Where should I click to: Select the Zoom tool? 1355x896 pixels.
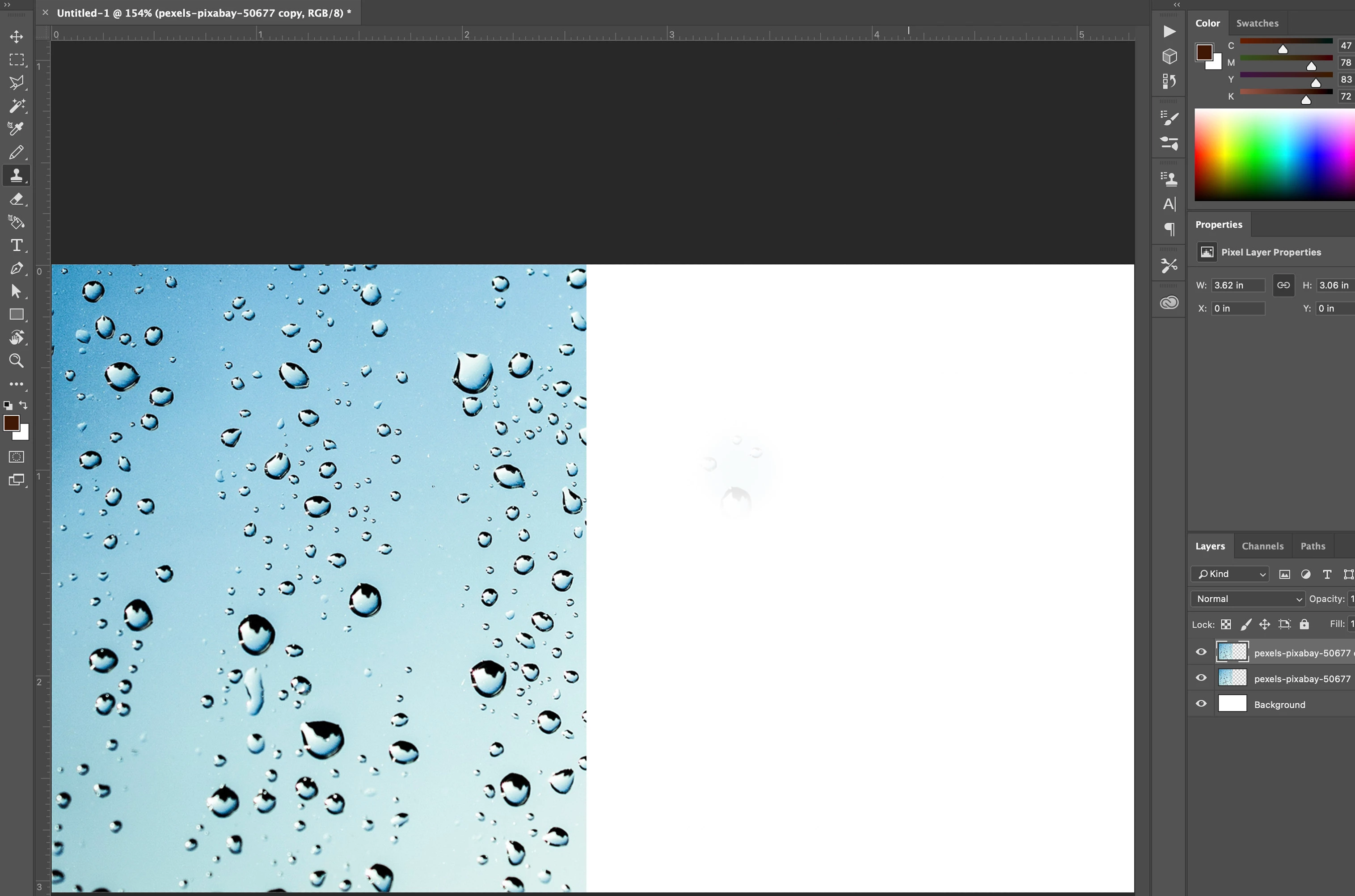pos(16,360)
